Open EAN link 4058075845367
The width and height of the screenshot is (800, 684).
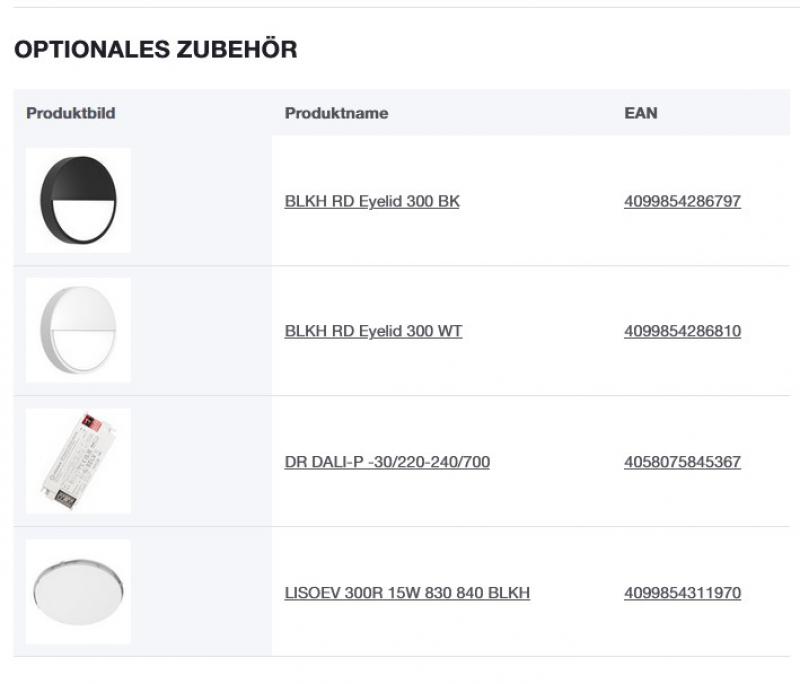682,461
